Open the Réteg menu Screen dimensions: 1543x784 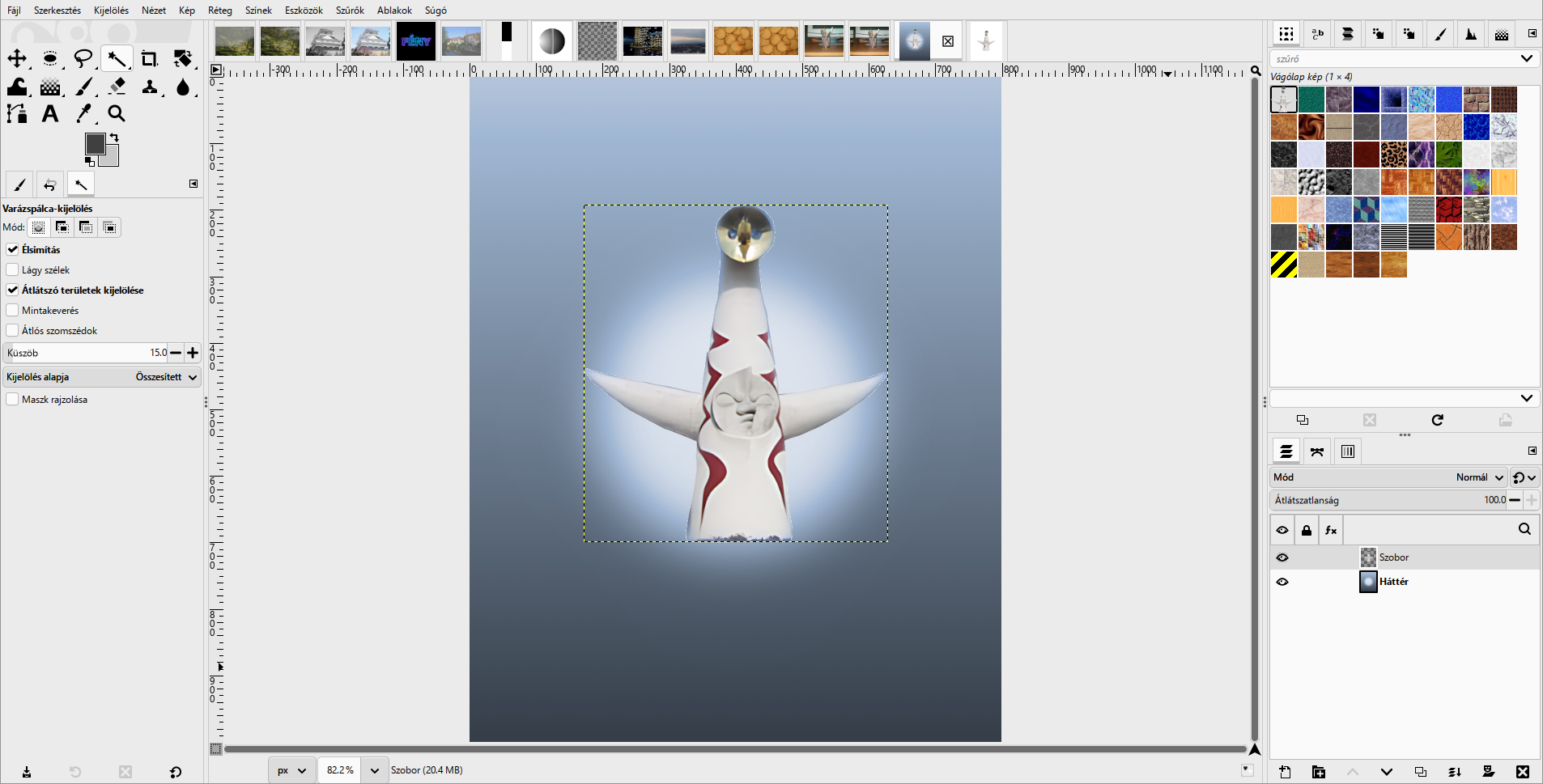pos(220,10)
